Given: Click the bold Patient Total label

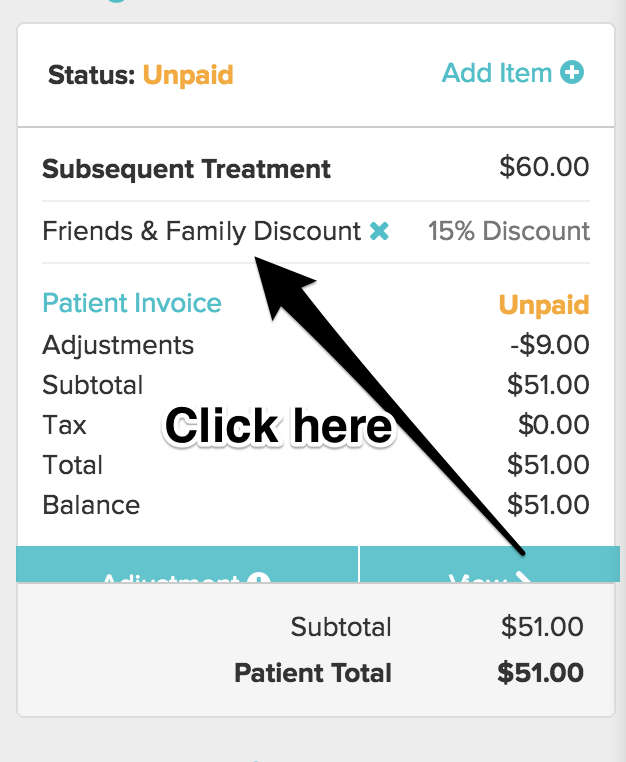Looking at the screenshot, I should coord(313,673).
